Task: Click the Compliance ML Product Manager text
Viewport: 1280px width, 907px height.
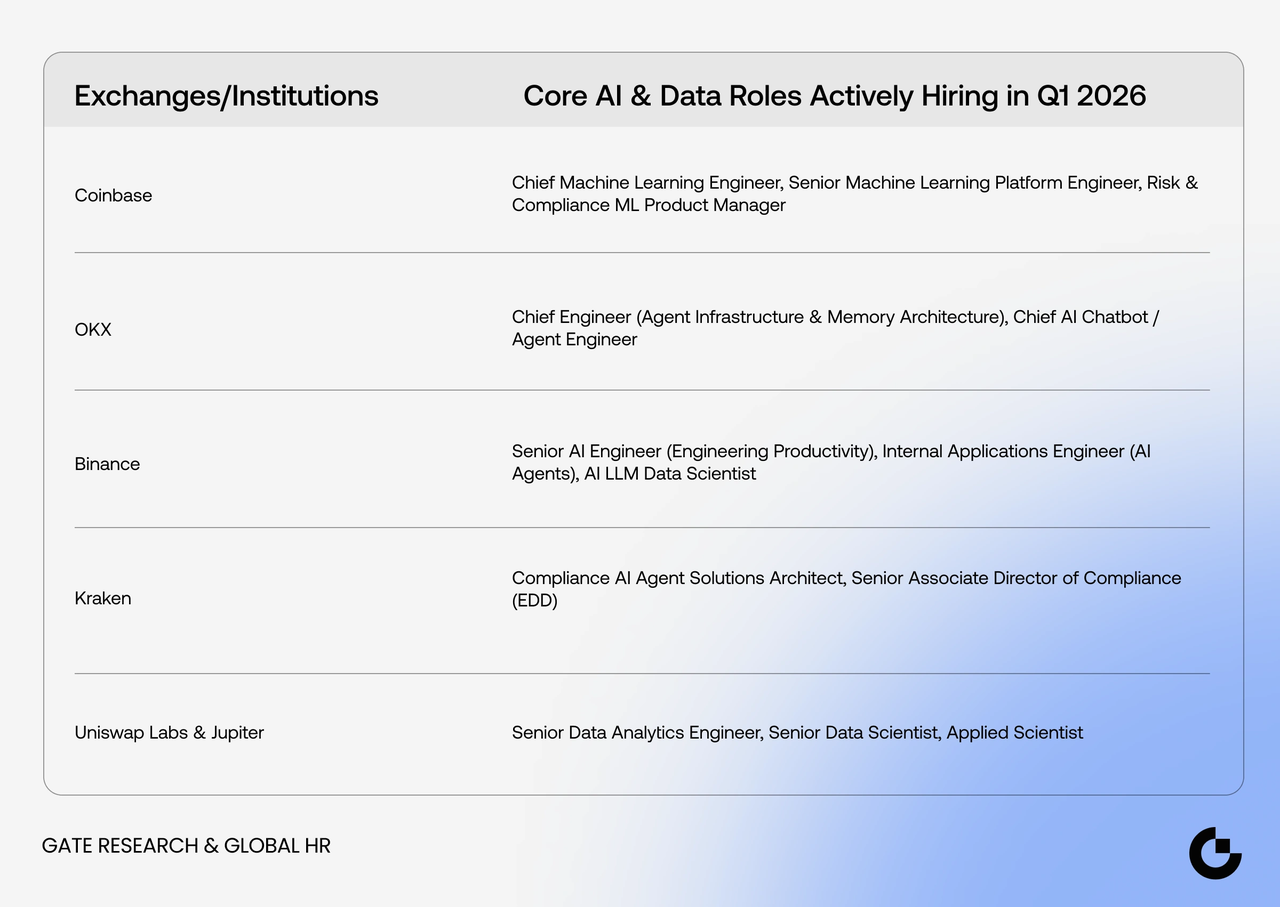Action: tap(648, 205)
